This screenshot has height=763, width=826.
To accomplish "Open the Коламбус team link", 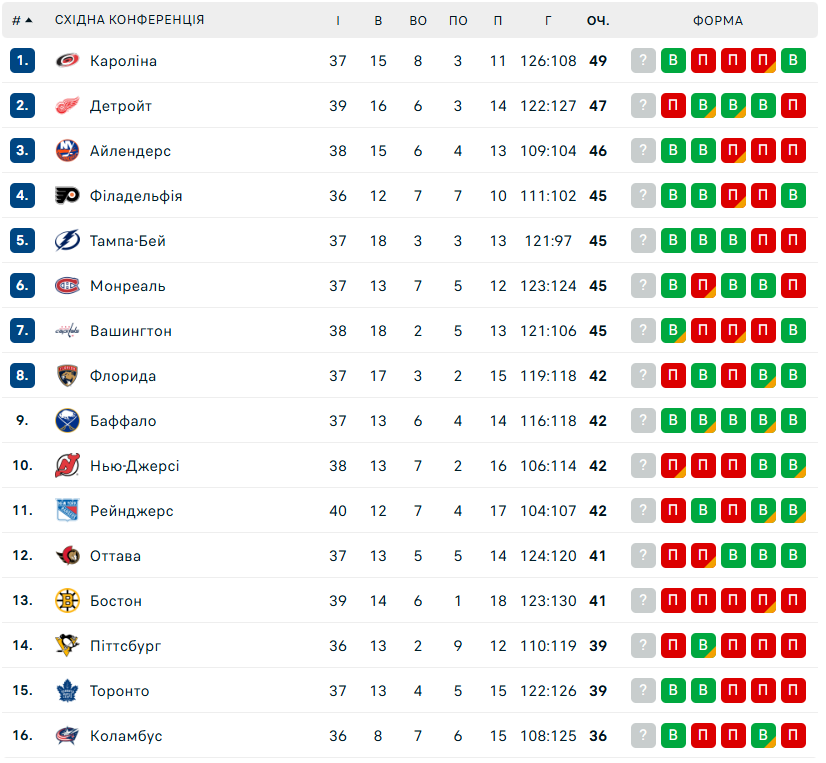I will (x=126, y=736).
